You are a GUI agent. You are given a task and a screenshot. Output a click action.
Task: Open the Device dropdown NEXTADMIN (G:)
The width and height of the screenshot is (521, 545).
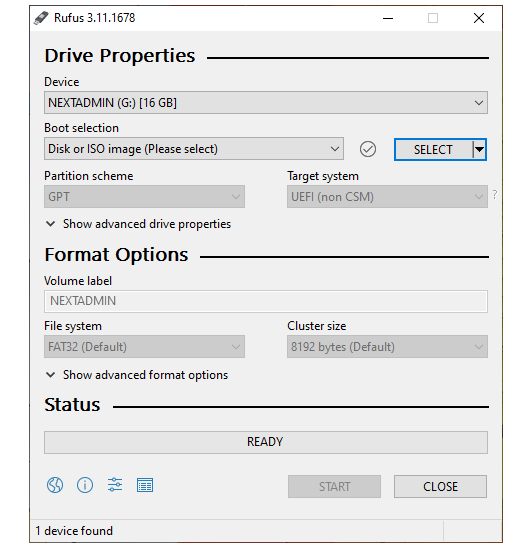[x=266, y=103]
